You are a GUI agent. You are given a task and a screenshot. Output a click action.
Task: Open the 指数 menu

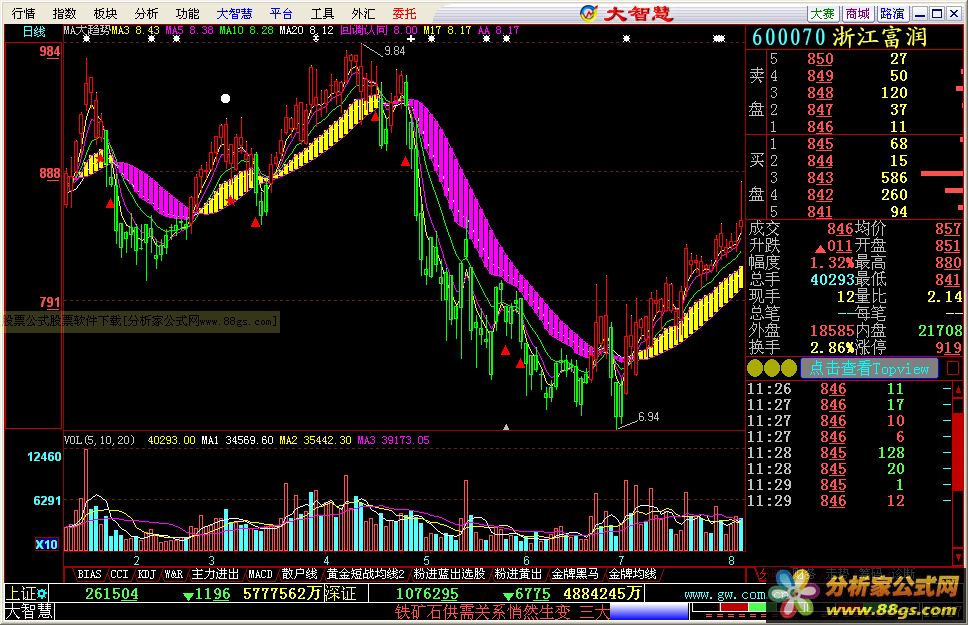64,13
